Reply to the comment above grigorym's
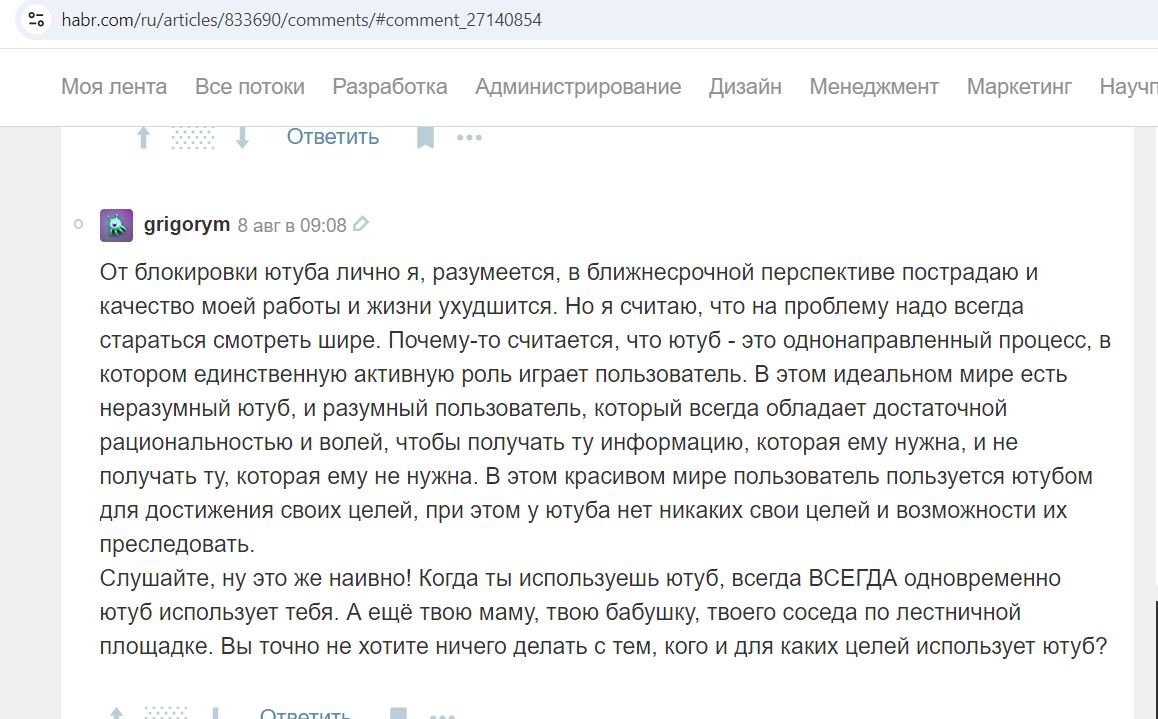 click(332, 137)
